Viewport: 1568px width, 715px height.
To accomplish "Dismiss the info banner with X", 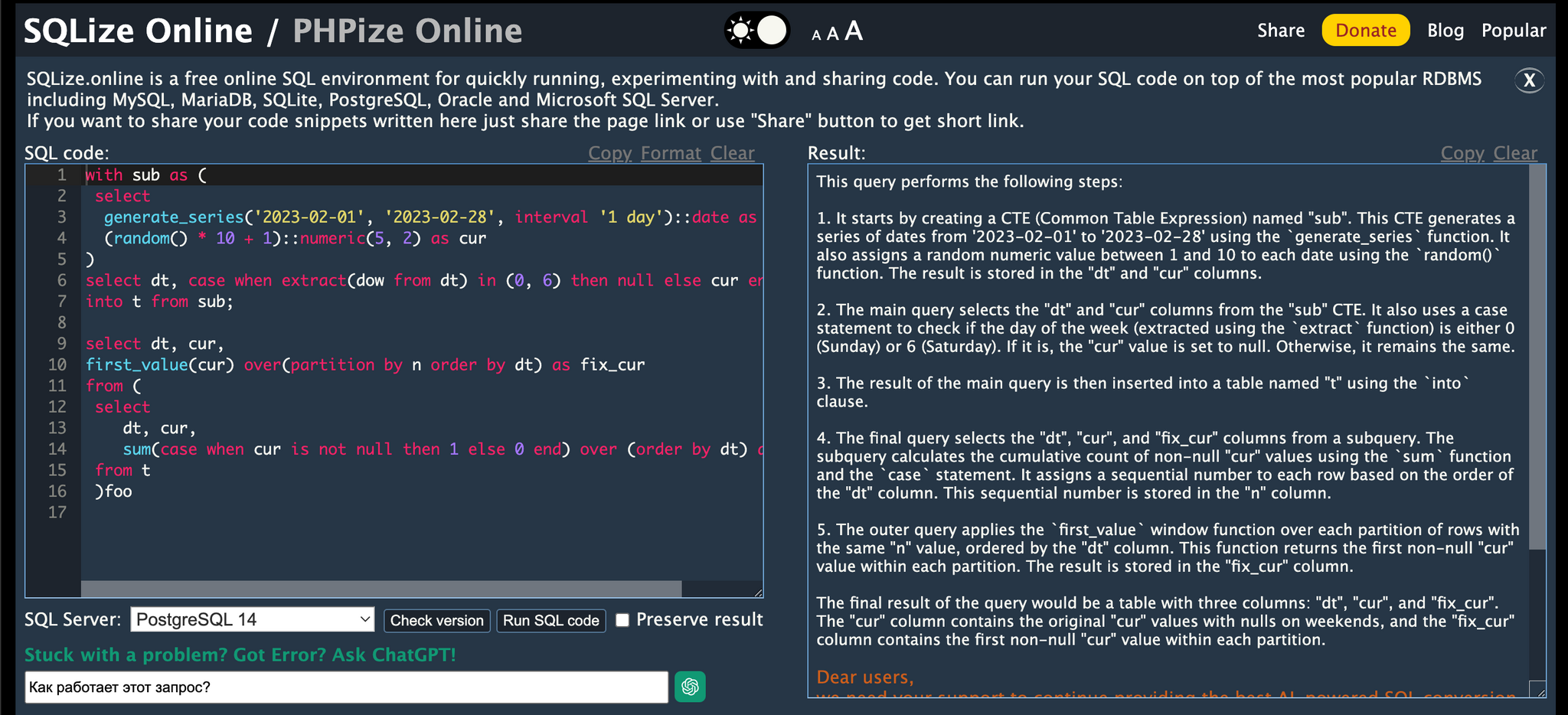I will click(1529, 80).
